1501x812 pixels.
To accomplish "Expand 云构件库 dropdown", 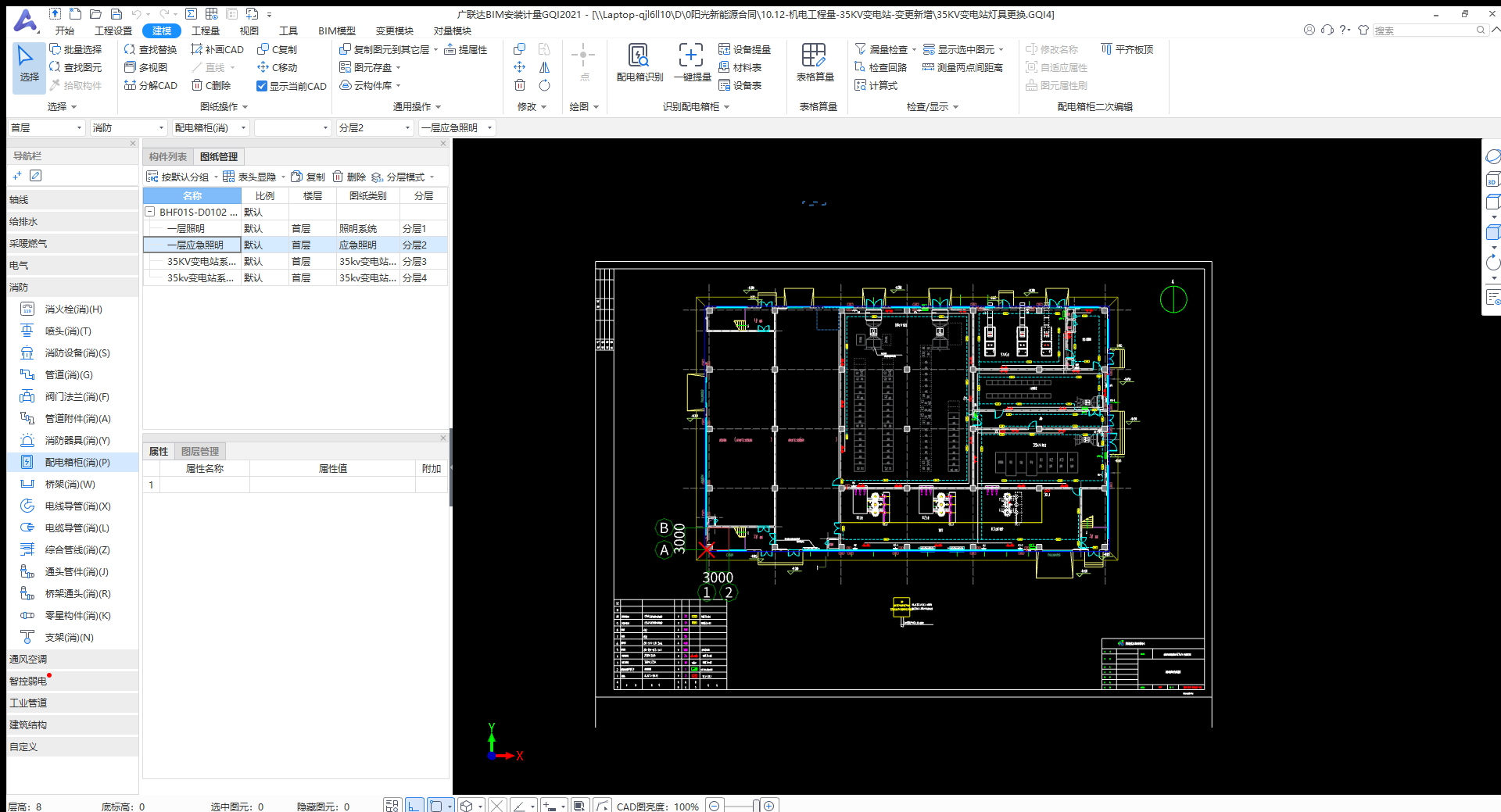I will pyautogui.click(x=398, y=86).
